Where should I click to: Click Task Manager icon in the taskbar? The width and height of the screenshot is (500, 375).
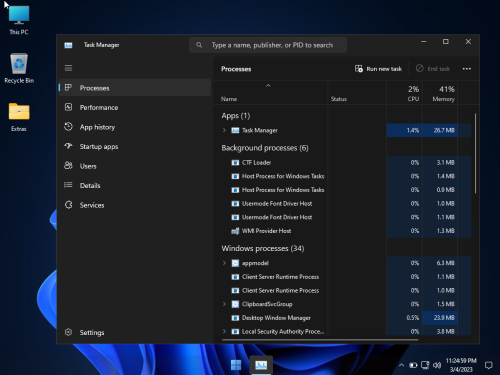click(261, 365)
